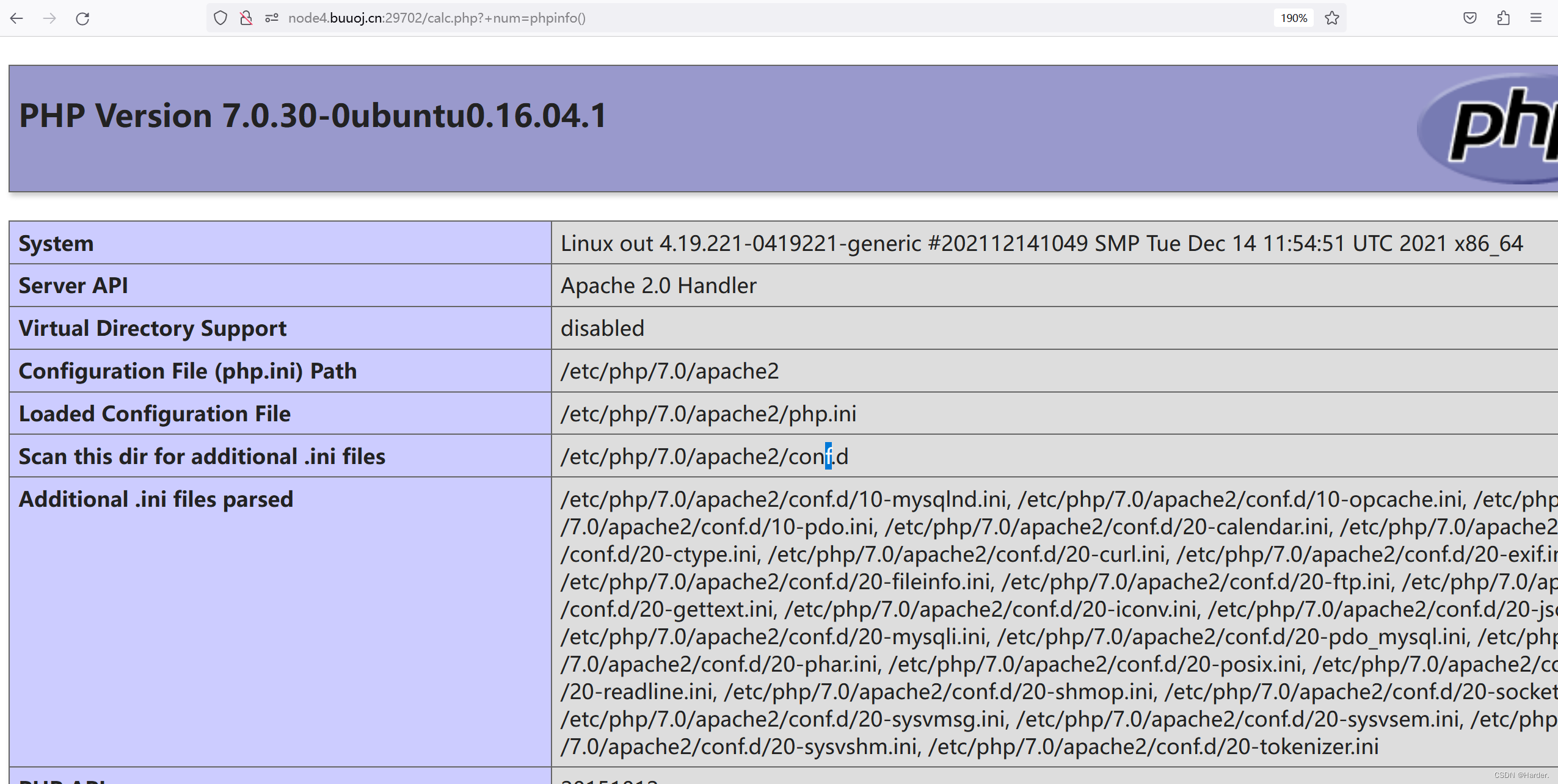
Task: Select the Linux out kernel version value
Action: (x=1042, y=243)
